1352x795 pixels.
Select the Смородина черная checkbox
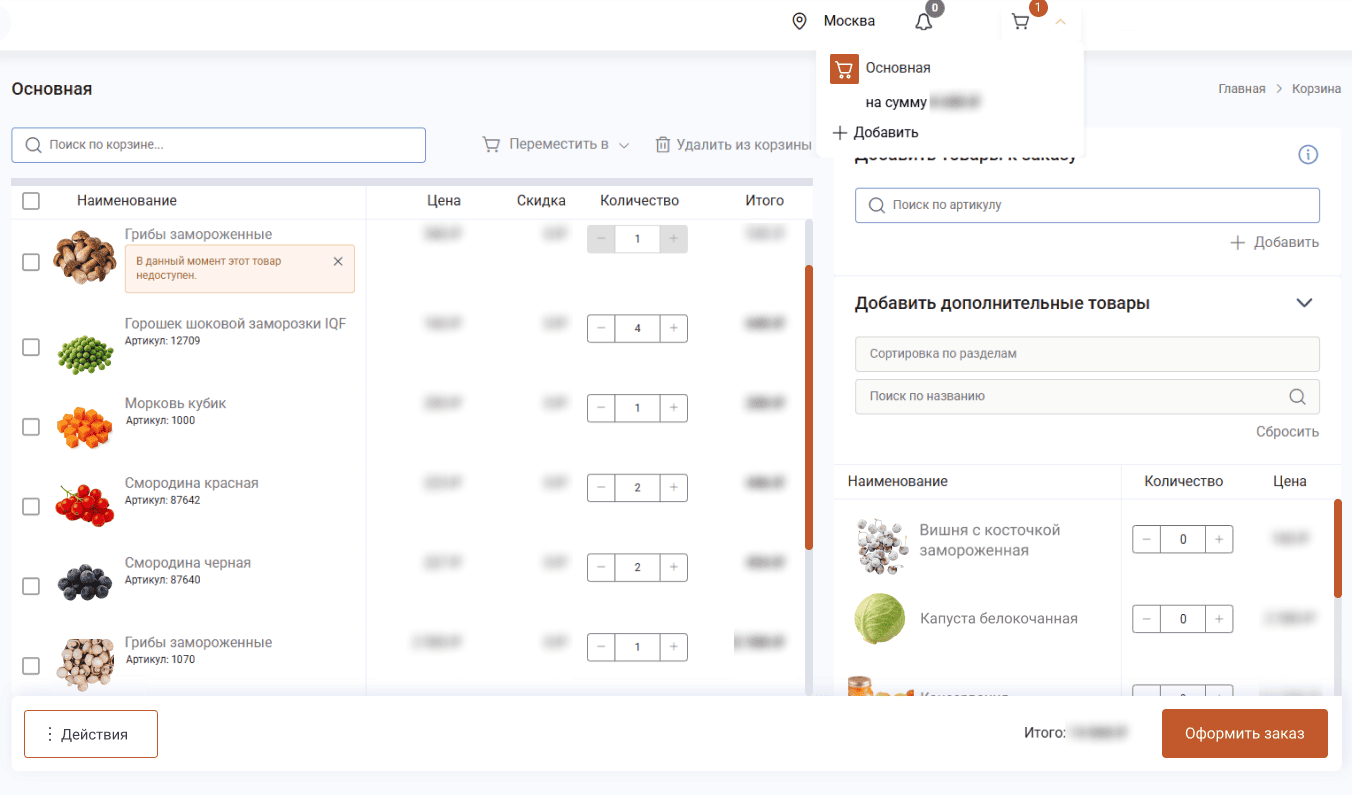[x=31, y=586]
